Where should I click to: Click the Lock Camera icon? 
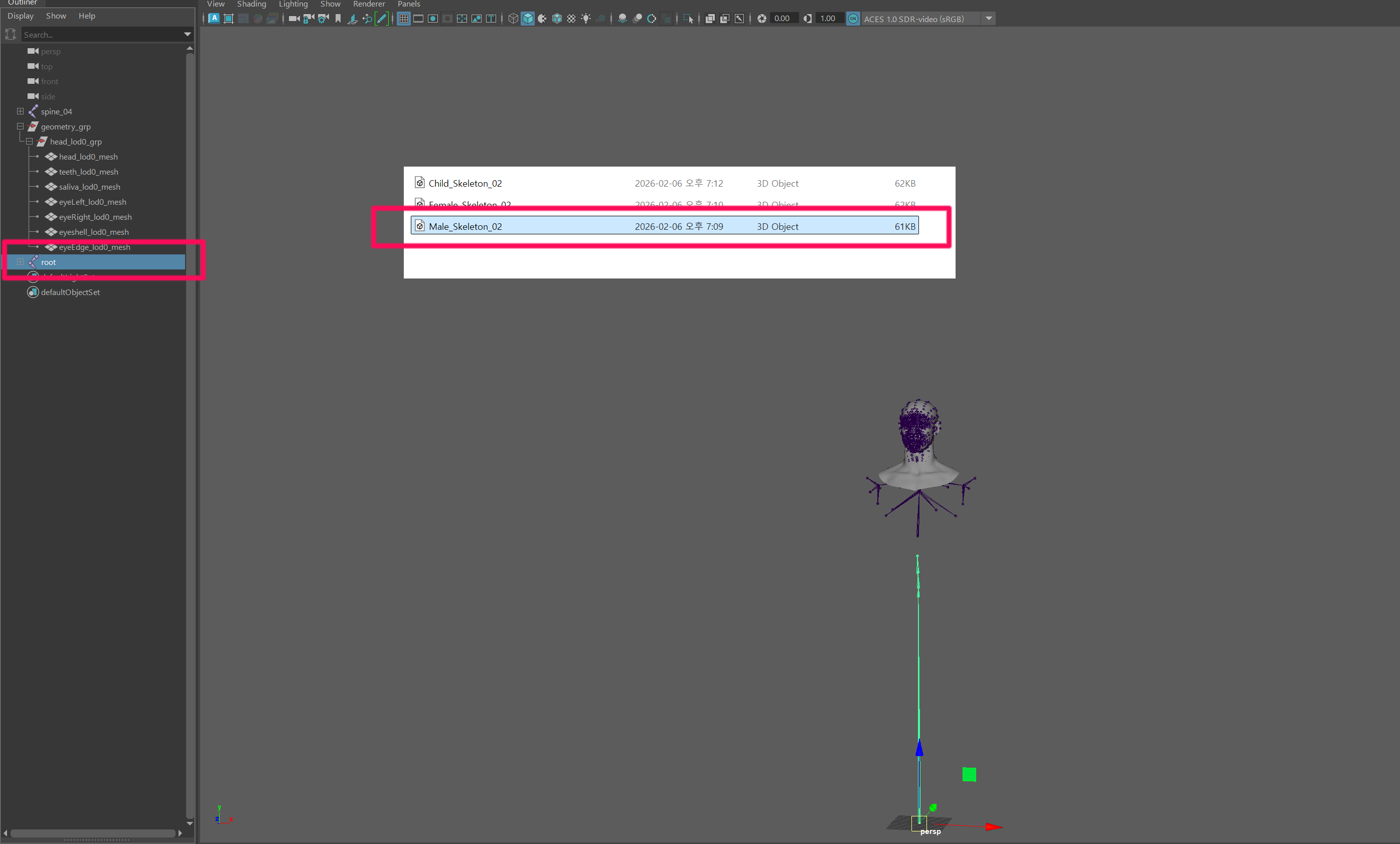click(x=308, y=19)
